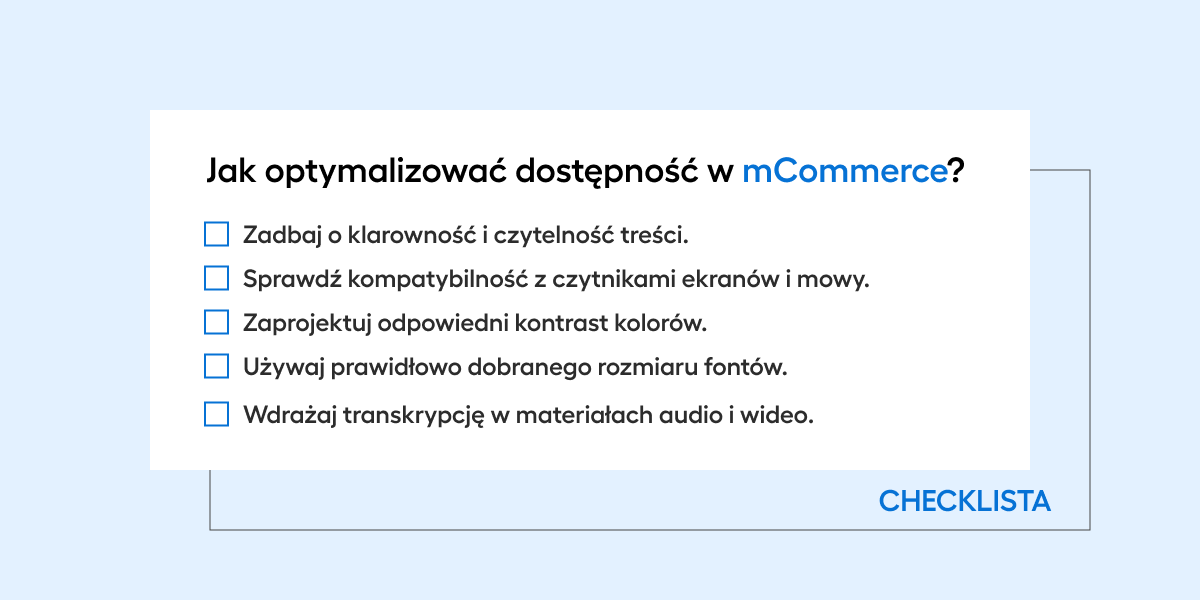Click the 'Zaprojektuj odpowiedni kontrast kolorów' text
Image resolution: width=1200 pixels, height=600 pixels.
coord(475,324)
